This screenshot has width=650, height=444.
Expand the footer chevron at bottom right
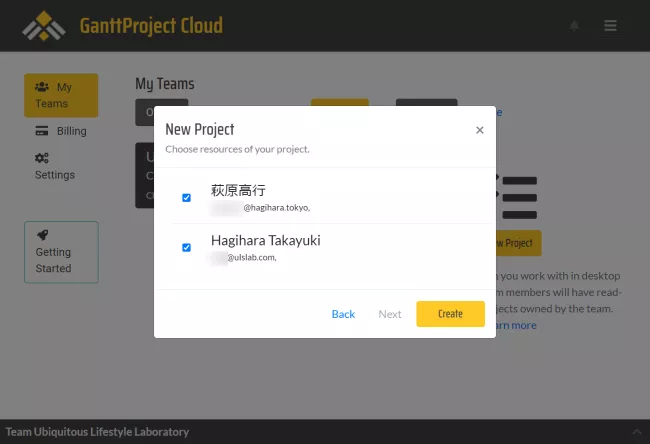coord(637,432)
